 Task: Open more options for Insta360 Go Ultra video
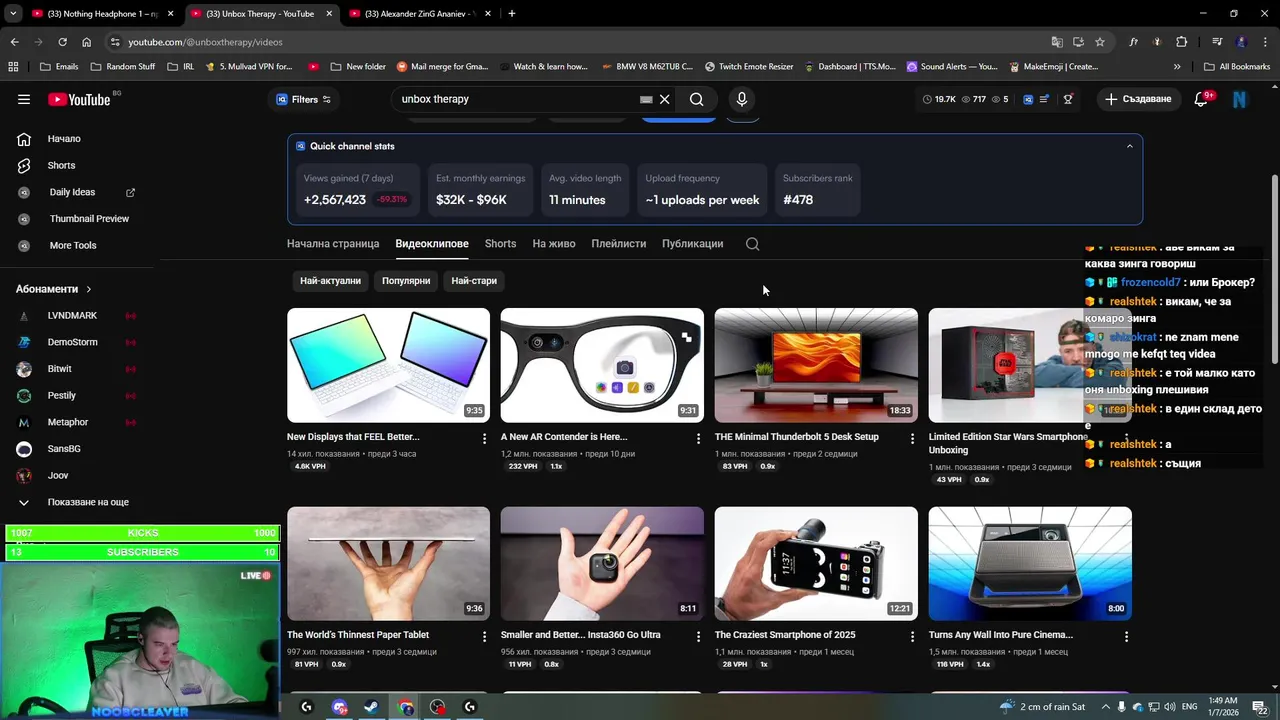click(699, 637)
